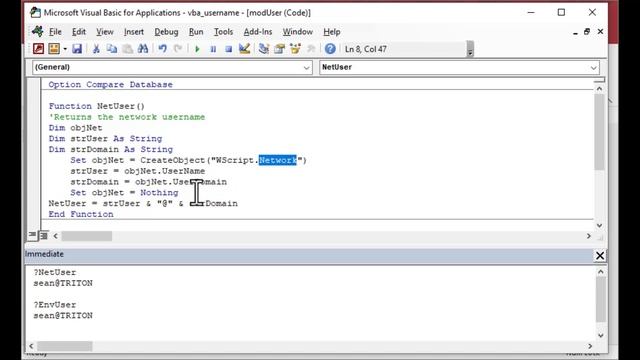Close the Immediate window
The height and width of the screenshot is (360, 640).
tap(600, 256)
